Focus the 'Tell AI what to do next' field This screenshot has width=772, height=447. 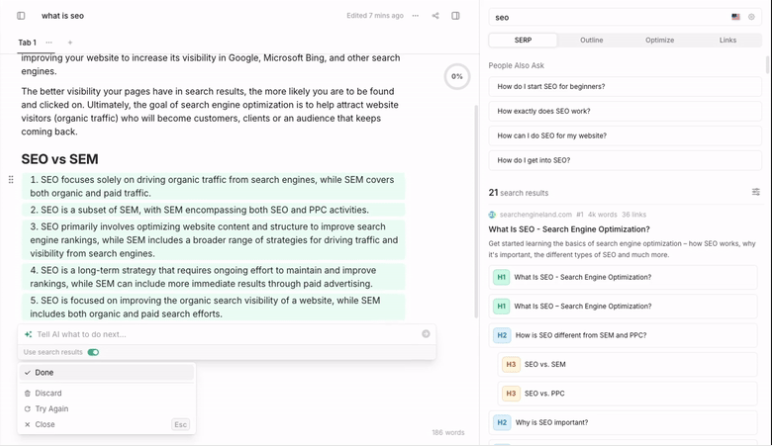point(226,334)
